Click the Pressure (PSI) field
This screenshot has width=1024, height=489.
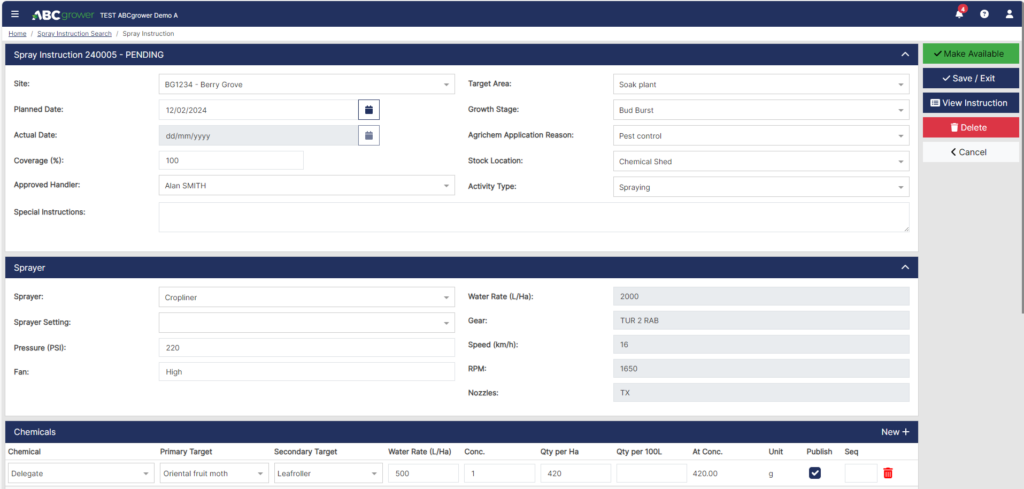307,348
